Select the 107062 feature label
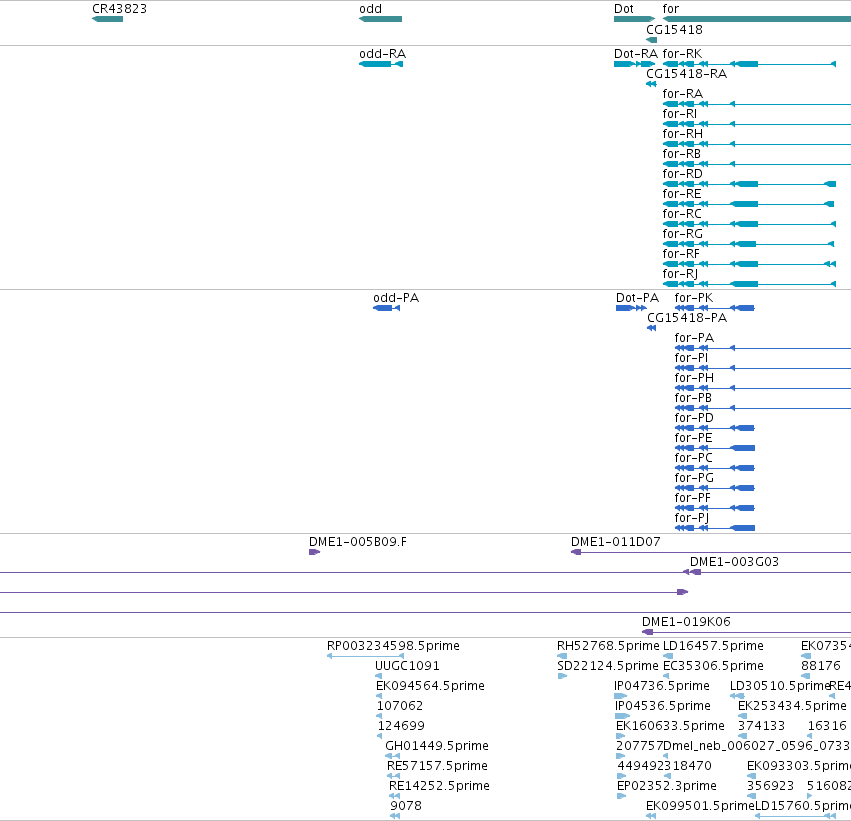This screenshot has height=821, width=851. [x=400, y=706]
